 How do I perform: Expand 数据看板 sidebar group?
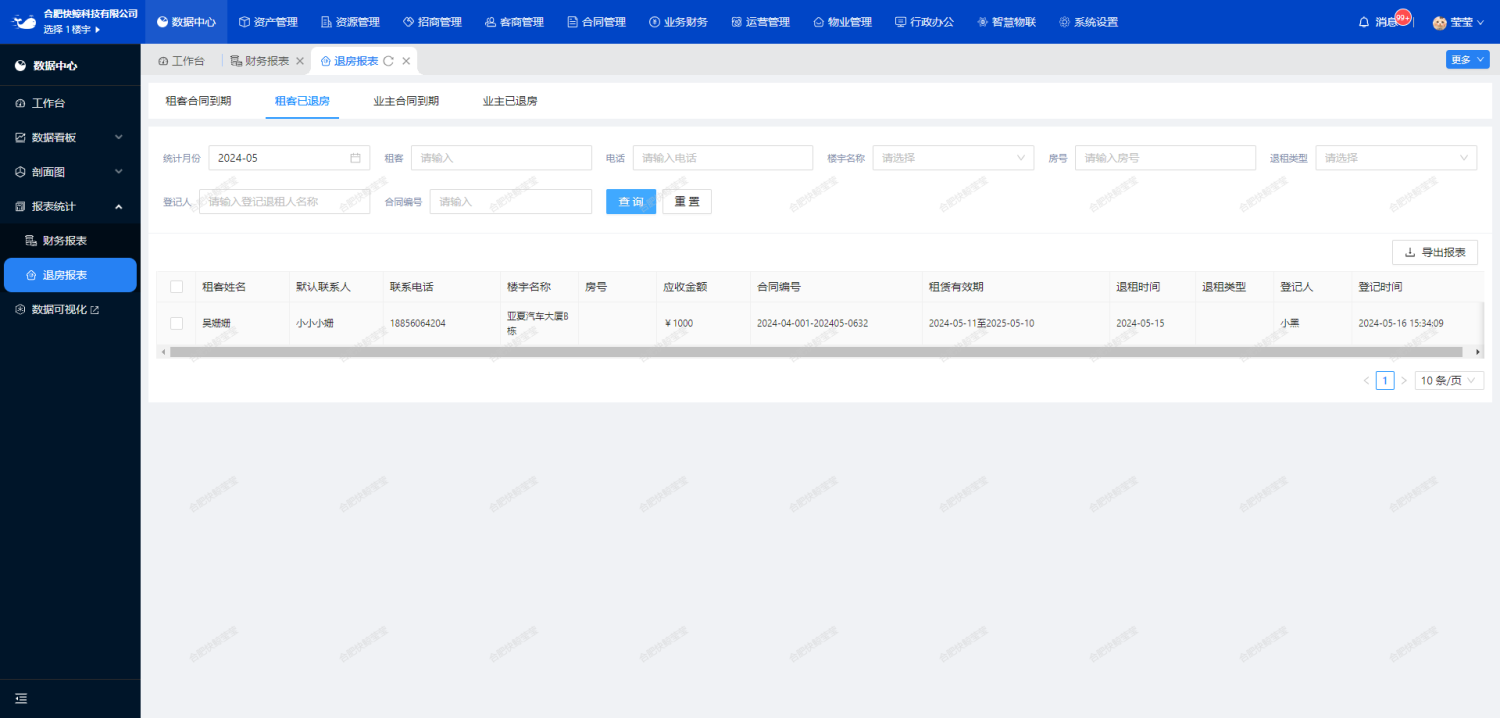[70, 137]
